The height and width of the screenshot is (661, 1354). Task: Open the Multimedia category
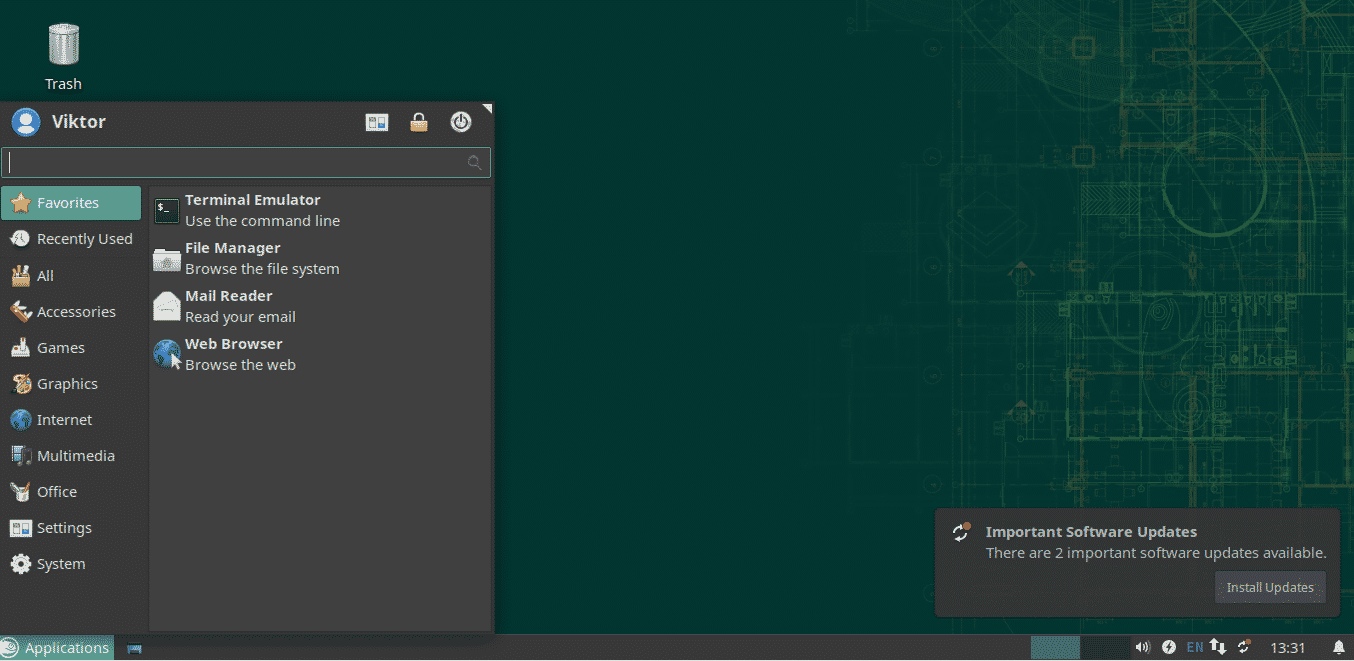click(x=71, y=455)
